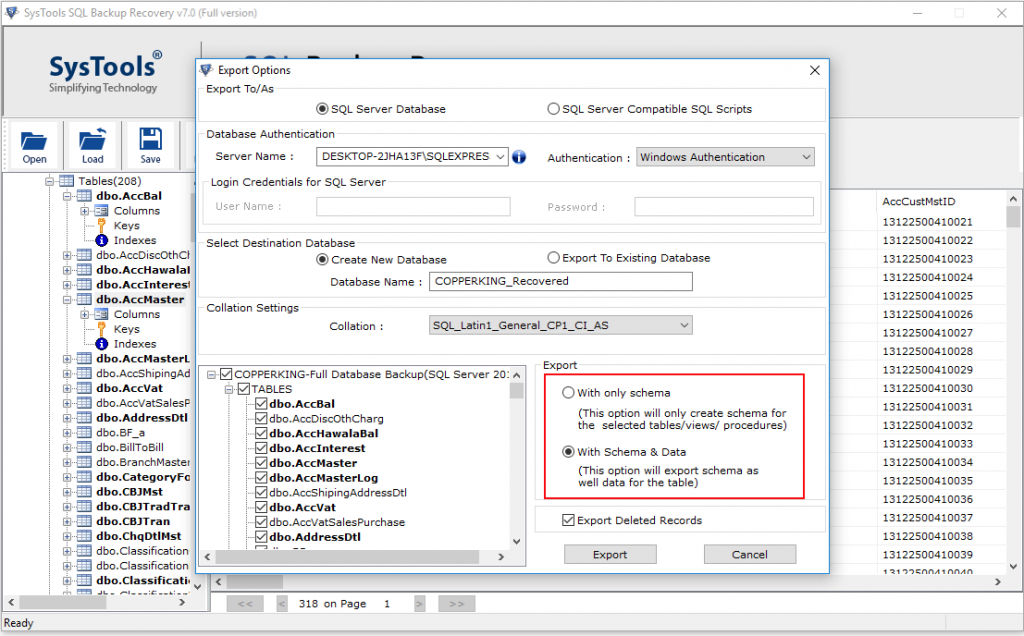
Task: Uncheck Export Deleted Records checkbox
Action: click(568, 520)
